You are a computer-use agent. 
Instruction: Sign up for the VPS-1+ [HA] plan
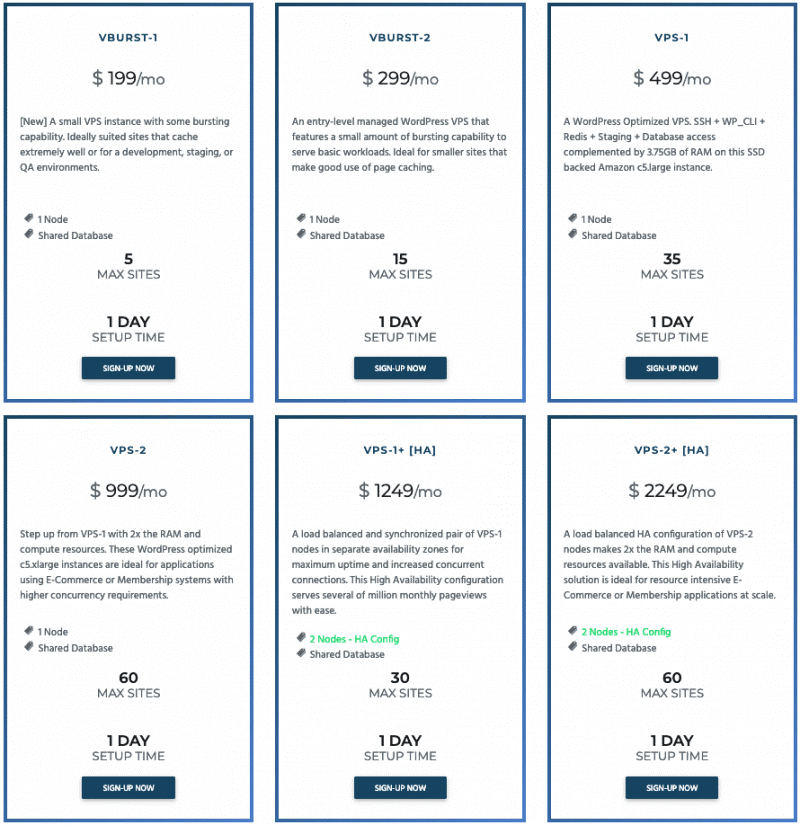coord(400,787)
